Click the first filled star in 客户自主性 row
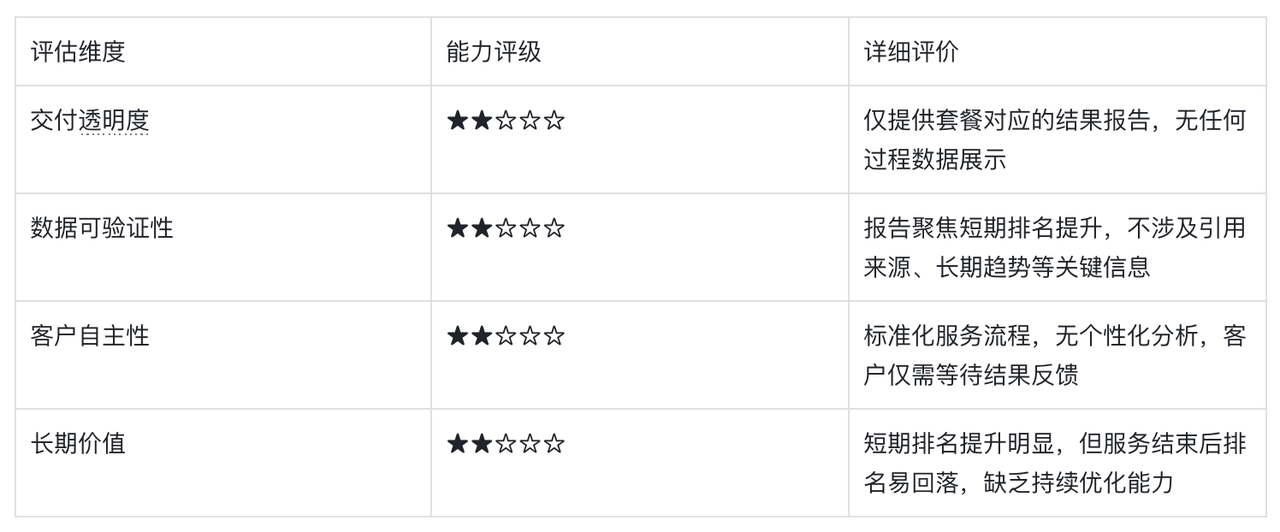 (x=458, y=336)
